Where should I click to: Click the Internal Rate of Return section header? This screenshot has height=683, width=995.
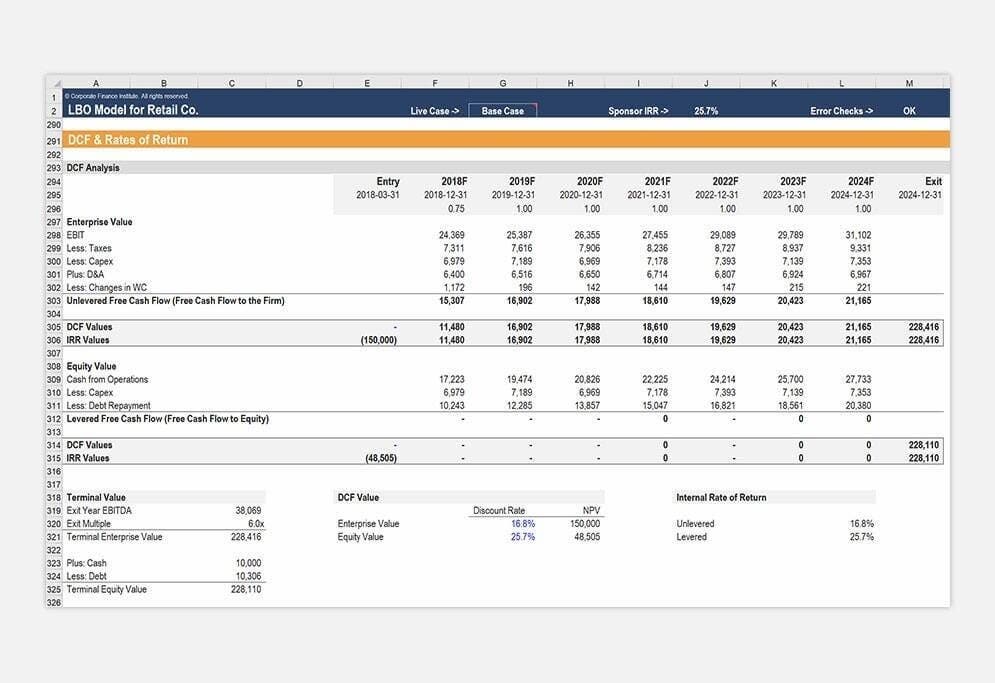722,497
